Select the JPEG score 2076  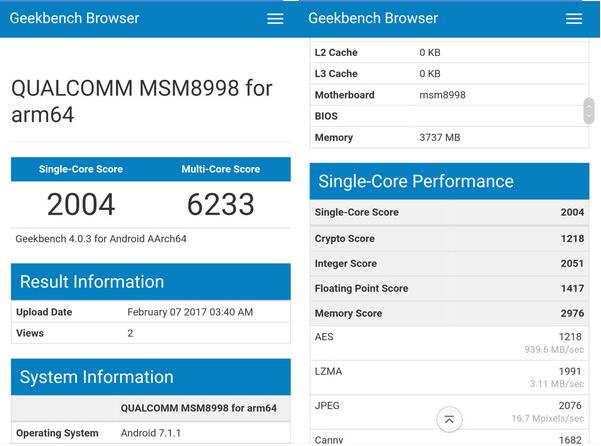[570, 405]
